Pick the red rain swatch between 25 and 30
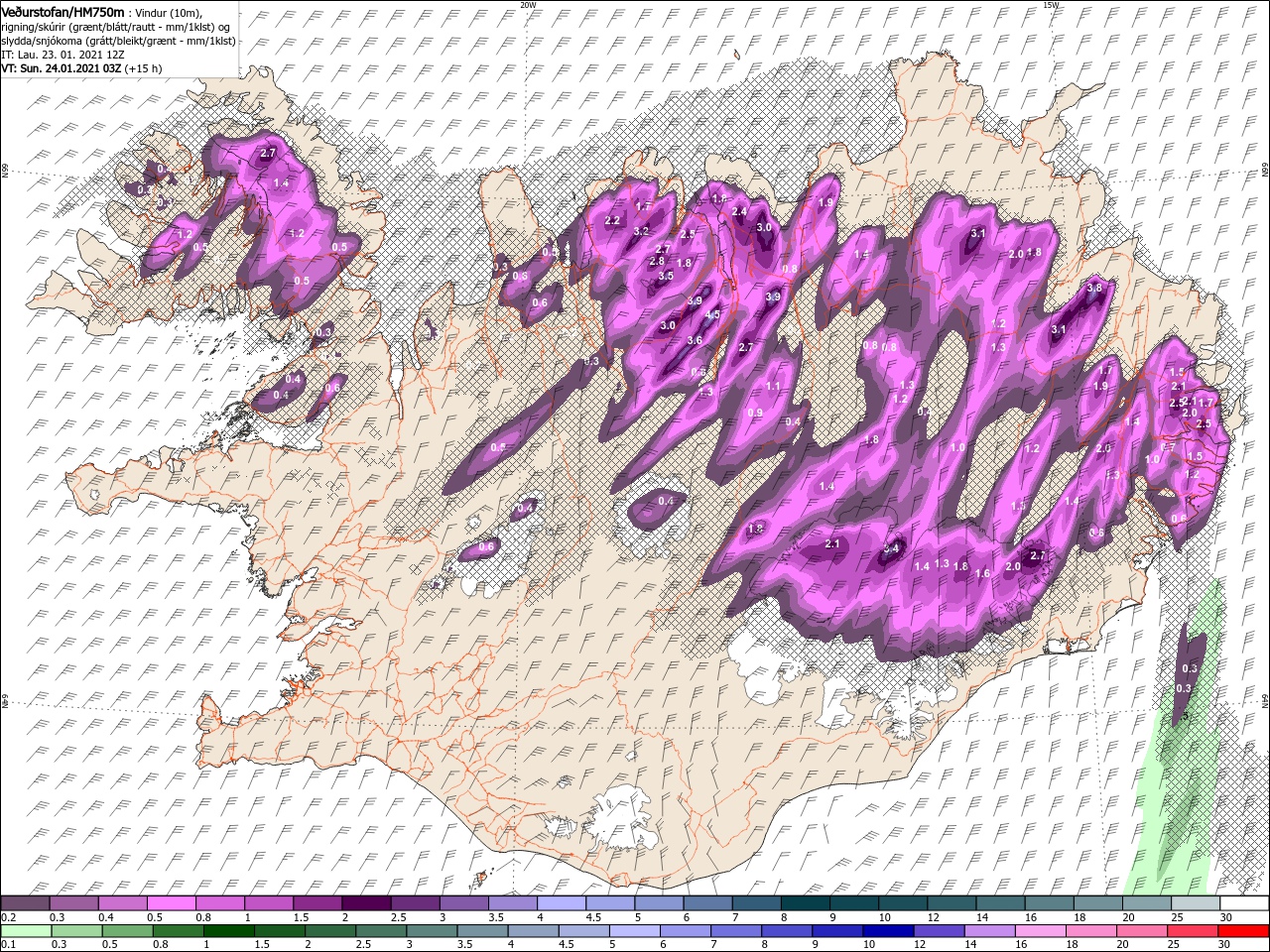Screen dimensions: 1270x952 (1192, 930)
